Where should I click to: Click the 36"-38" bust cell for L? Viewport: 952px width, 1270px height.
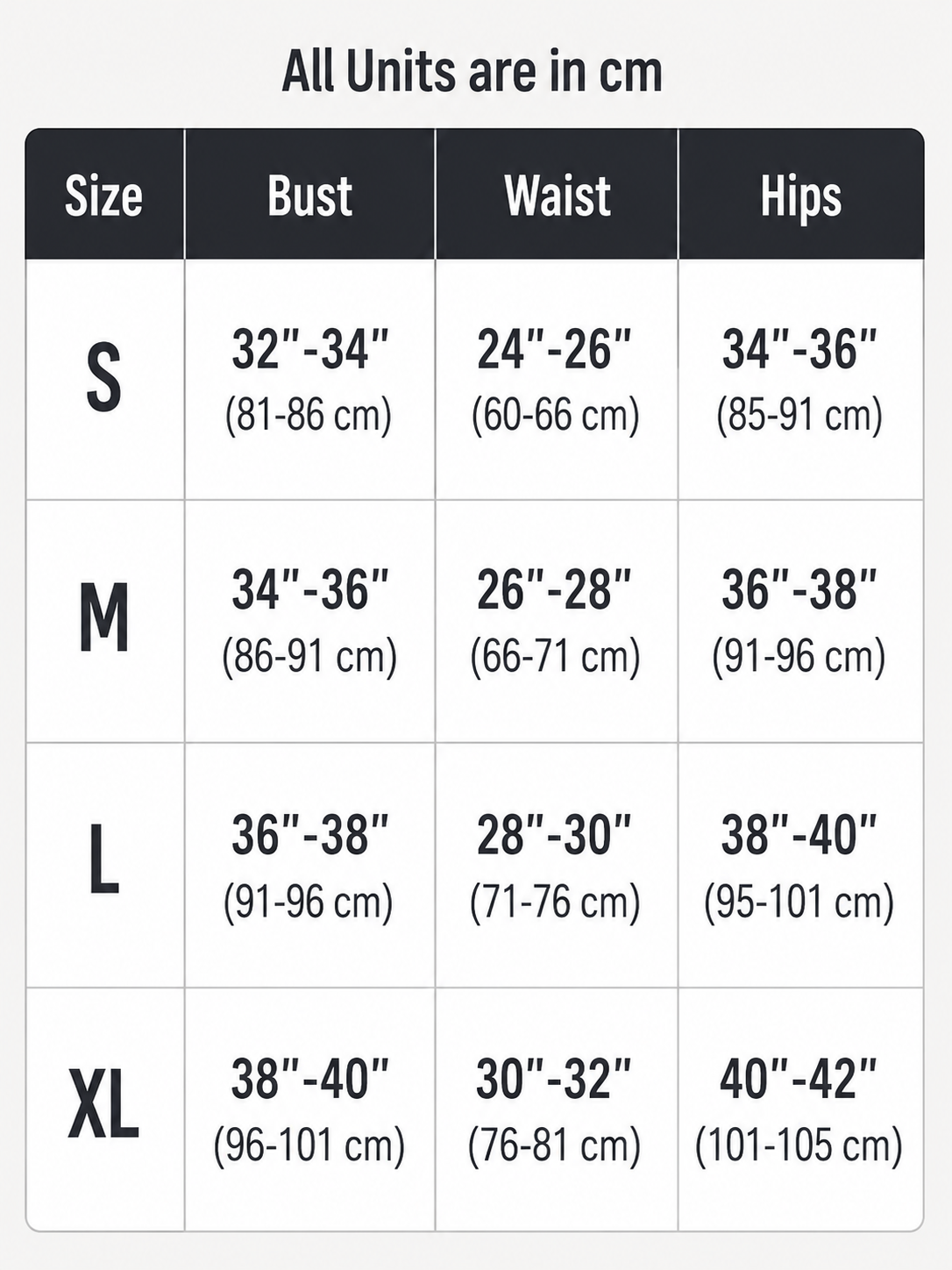[309, 834]
